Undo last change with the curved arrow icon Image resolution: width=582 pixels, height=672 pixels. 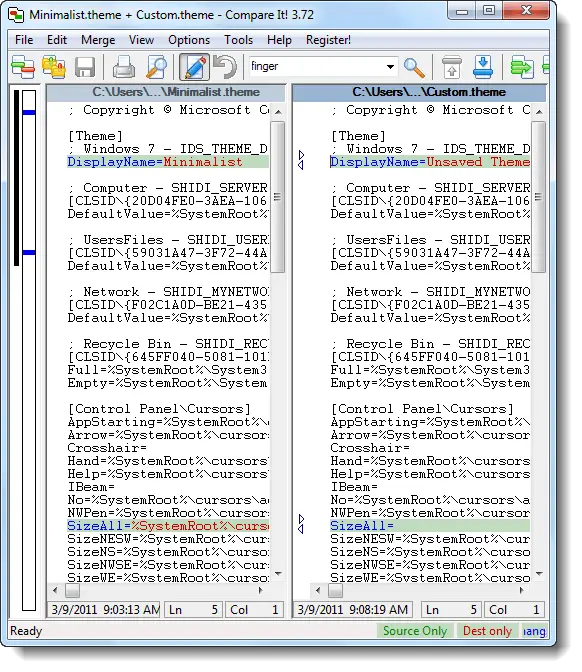click(x=225, y=67)
